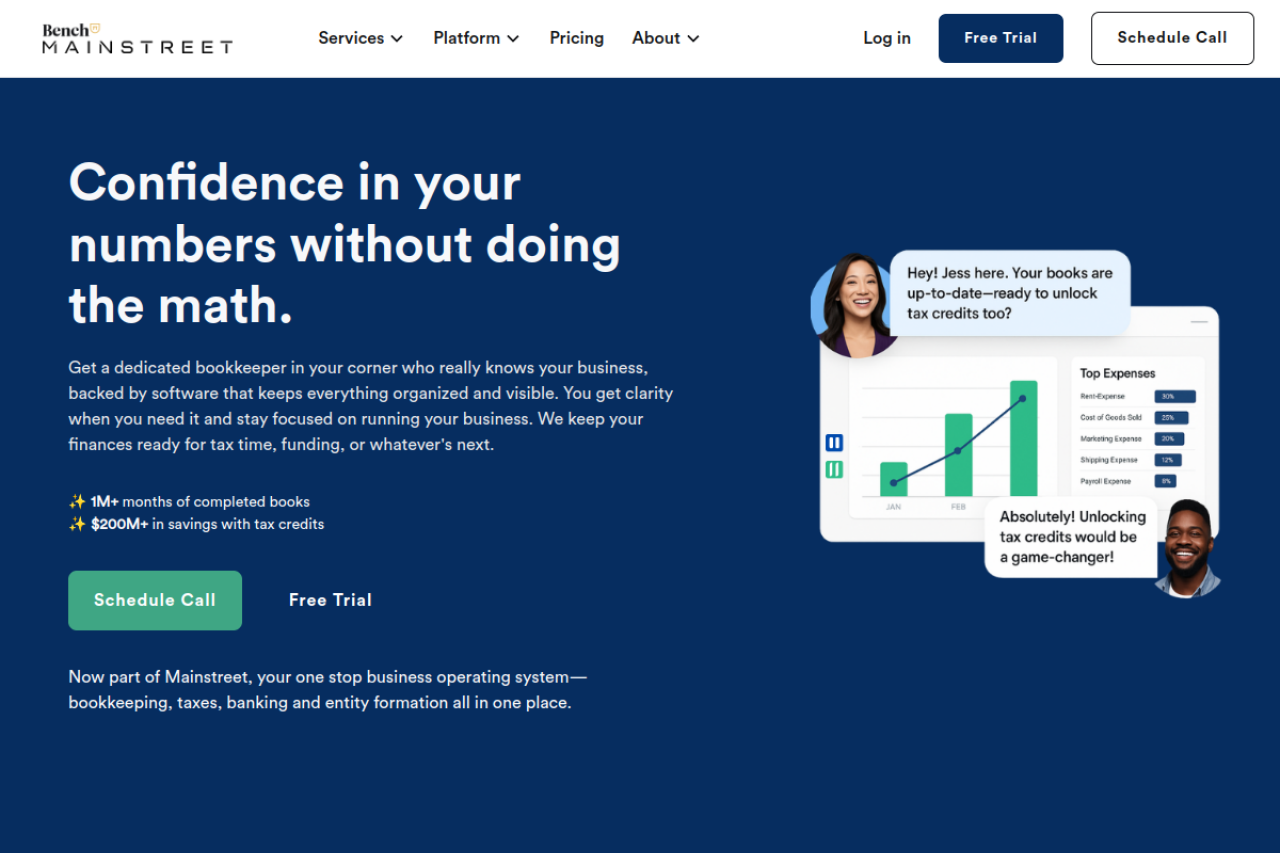This screenshot has width=1280, height=853.
Task: Click the Free Trial link beside green button
Action: point(331,600)
